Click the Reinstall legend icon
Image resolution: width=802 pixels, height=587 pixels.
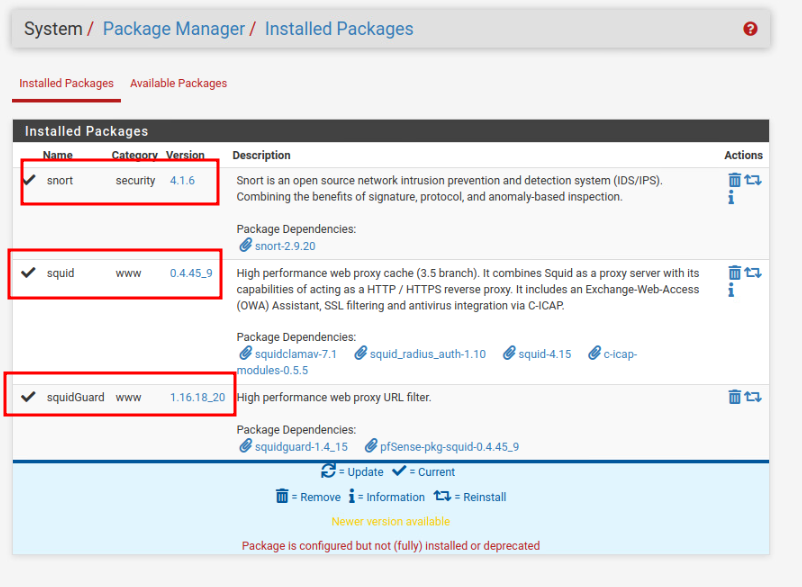(442, 496)
